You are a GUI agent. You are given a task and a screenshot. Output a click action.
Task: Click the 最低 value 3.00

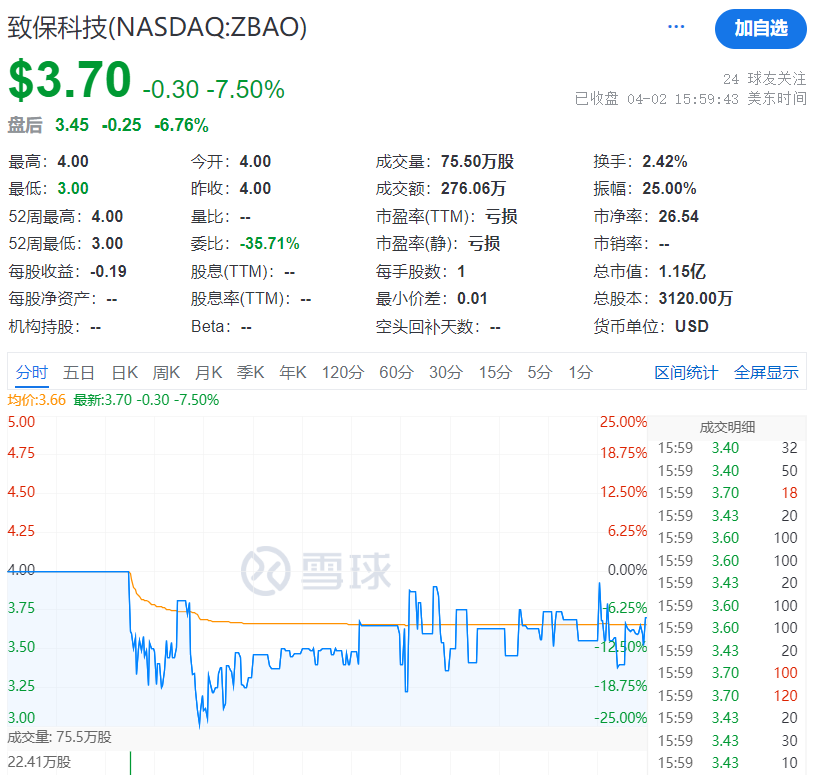[73, 189]
